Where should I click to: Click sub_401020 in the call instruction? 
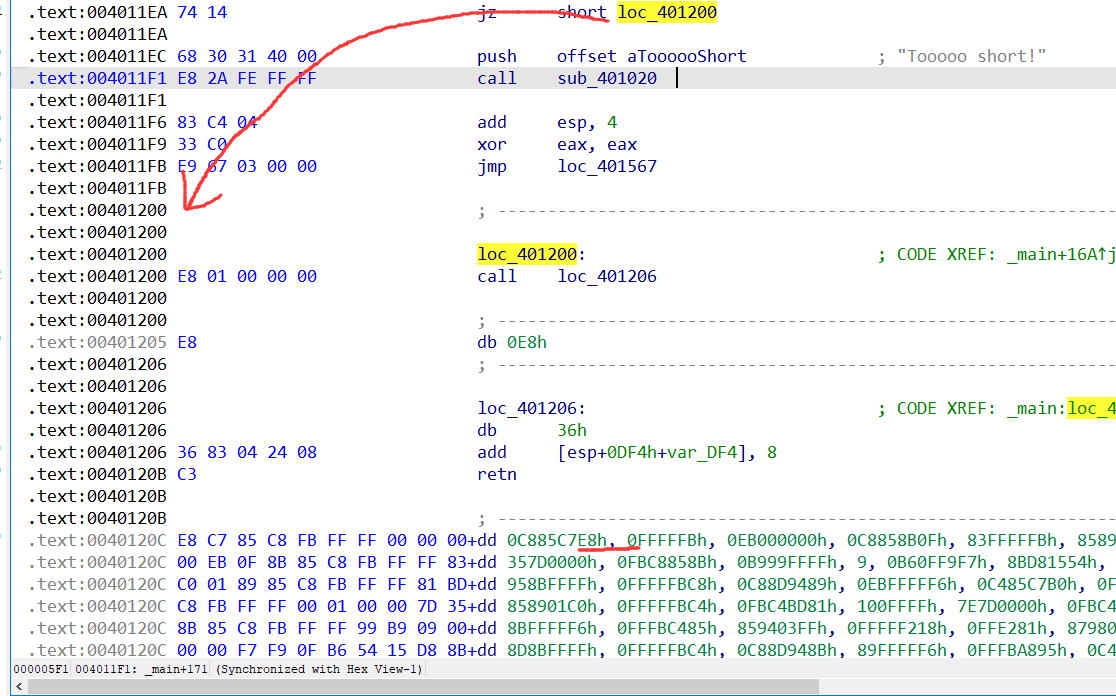607,78
